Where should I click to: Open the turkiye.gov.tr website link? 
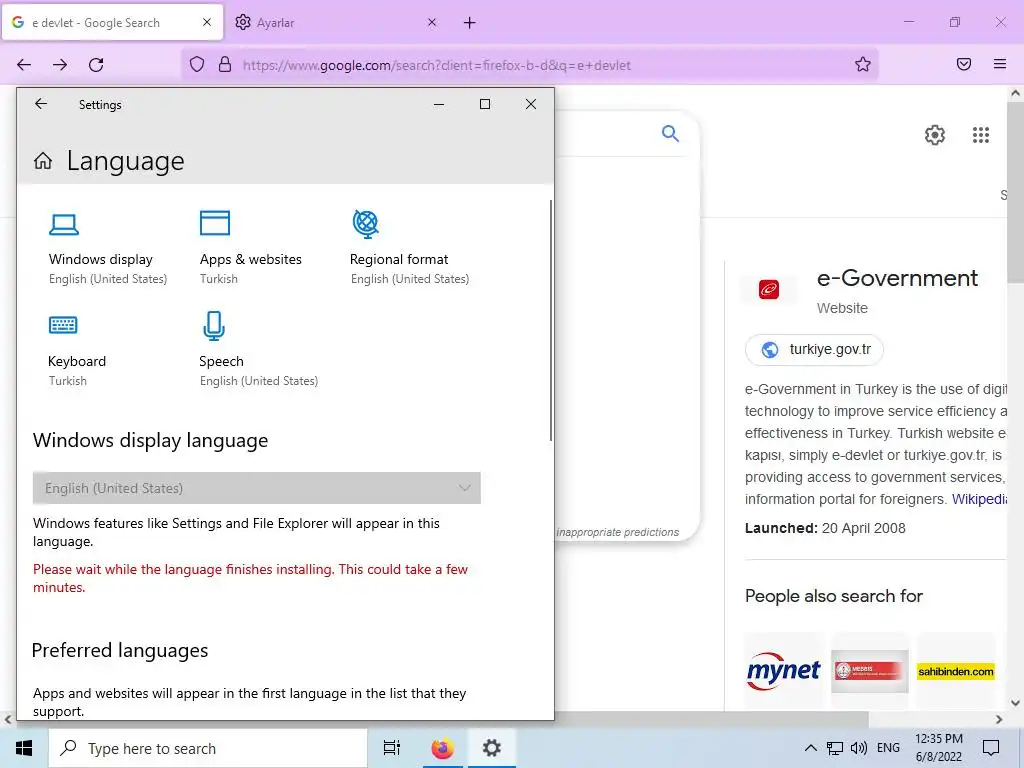coord(814,349)
